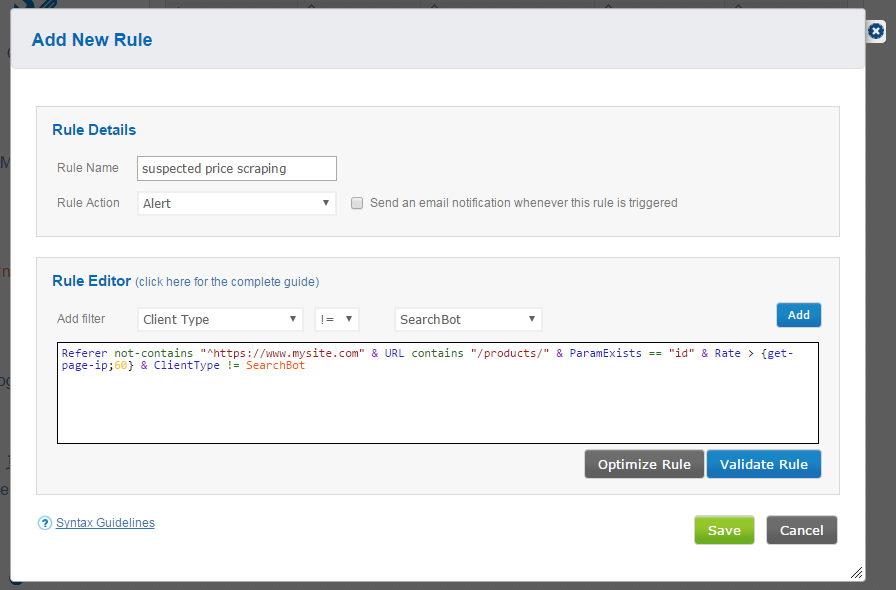Click the 'SearchBot' token in the rule text

275,365
